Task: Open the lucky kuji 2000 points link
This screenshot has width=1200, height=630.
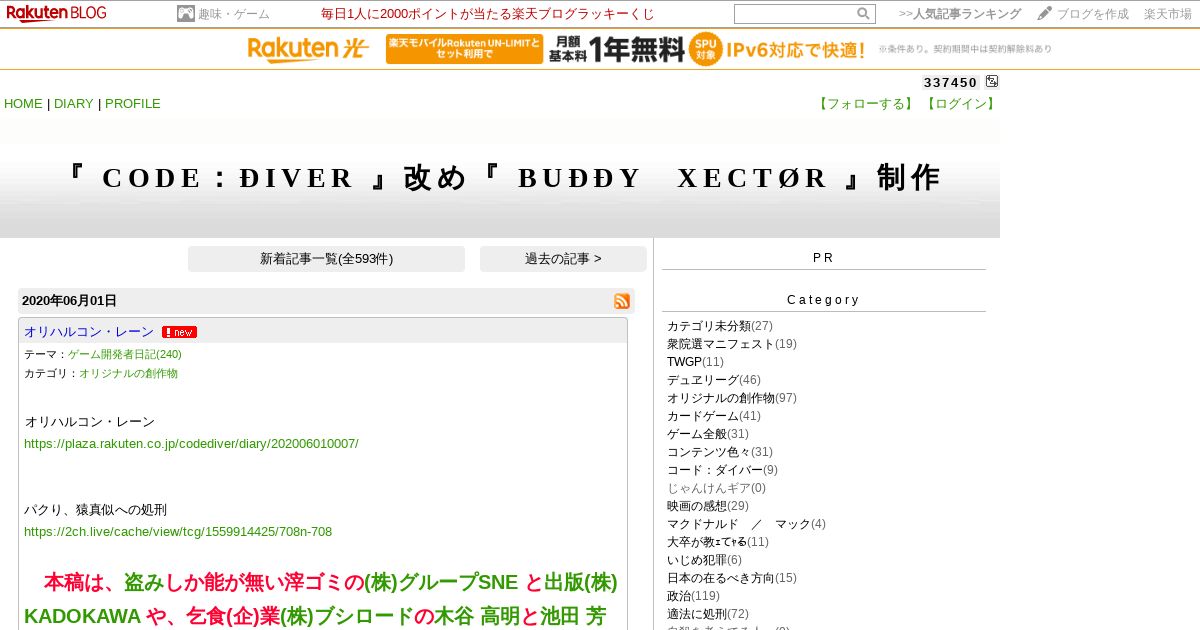Action: point(488,14)
